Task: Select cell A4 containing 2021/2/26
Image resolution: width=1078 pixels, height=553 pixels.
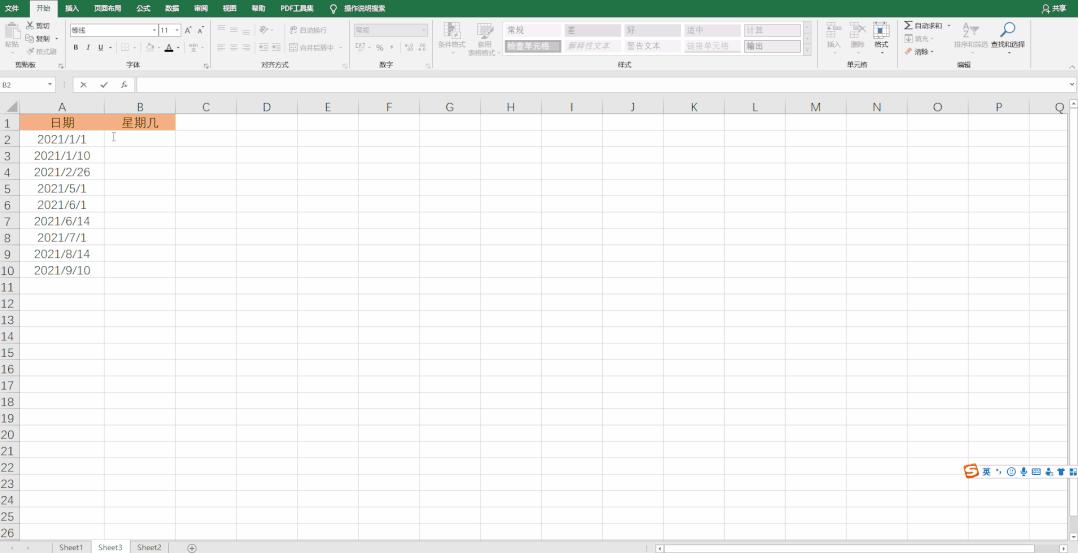Action: (62, 172)
